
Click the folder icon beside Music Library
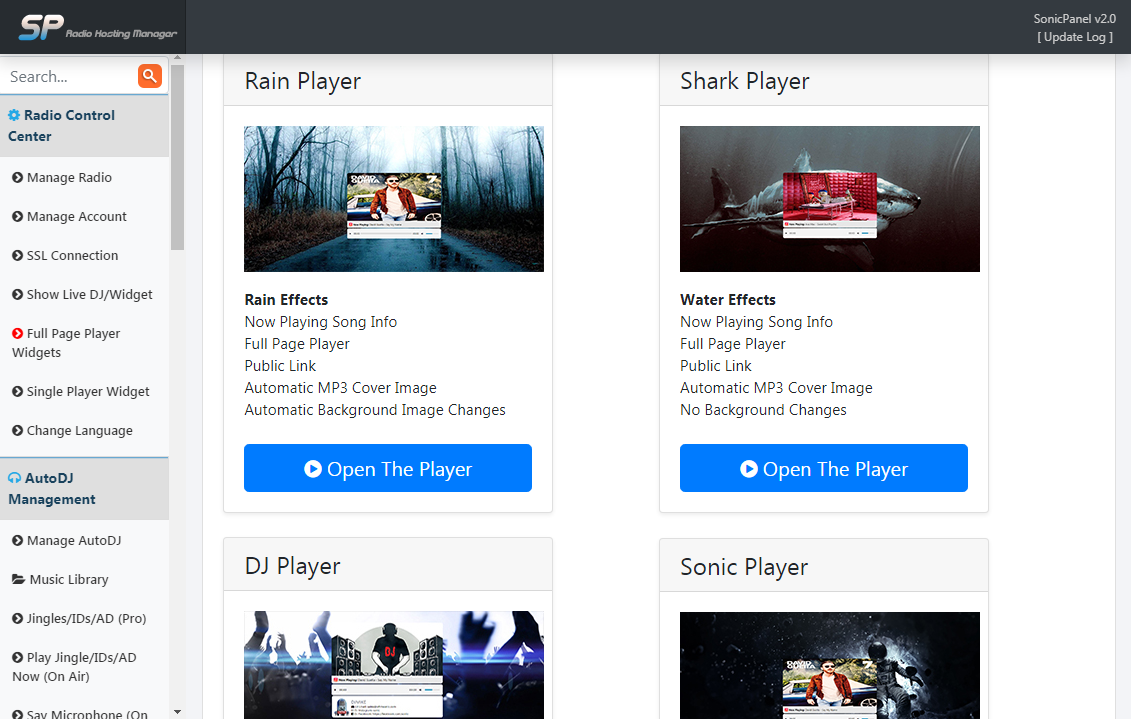19,579
